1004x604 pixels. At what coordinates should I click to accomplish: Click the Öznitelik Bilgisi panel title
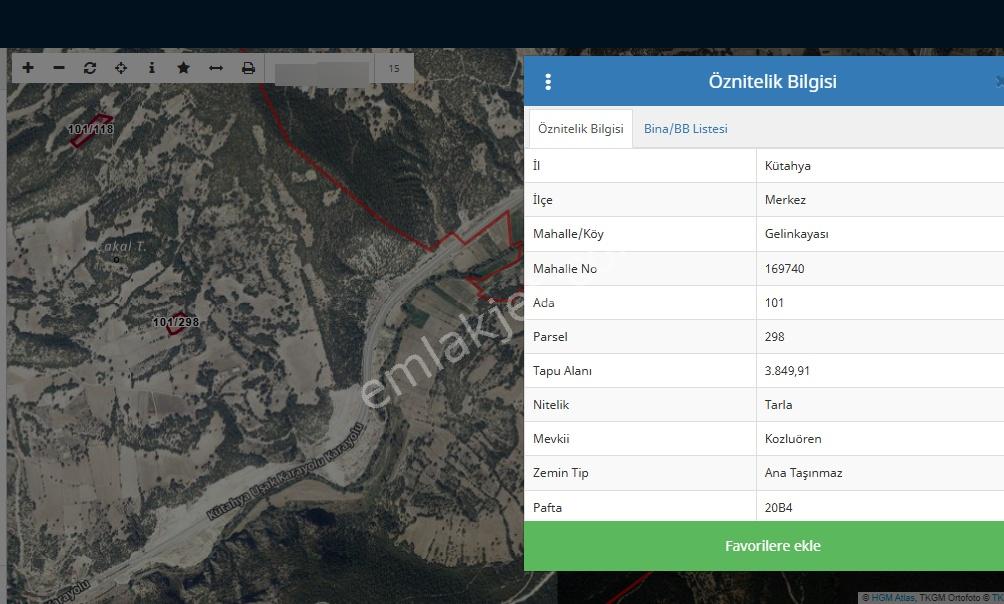[x=772, y=81]
